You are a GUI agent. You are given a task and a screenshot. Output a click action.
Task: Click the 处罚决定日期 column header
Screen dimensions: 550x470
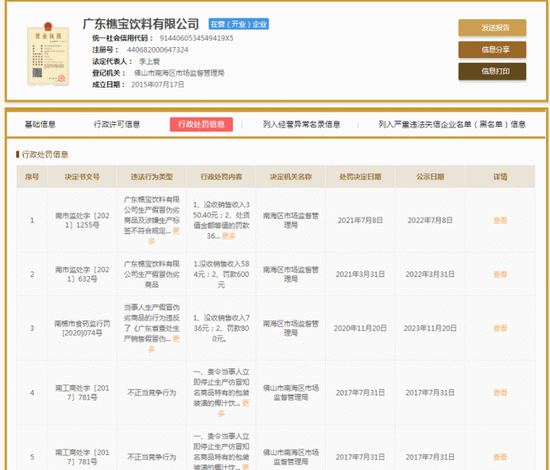[x=360, y=176]
